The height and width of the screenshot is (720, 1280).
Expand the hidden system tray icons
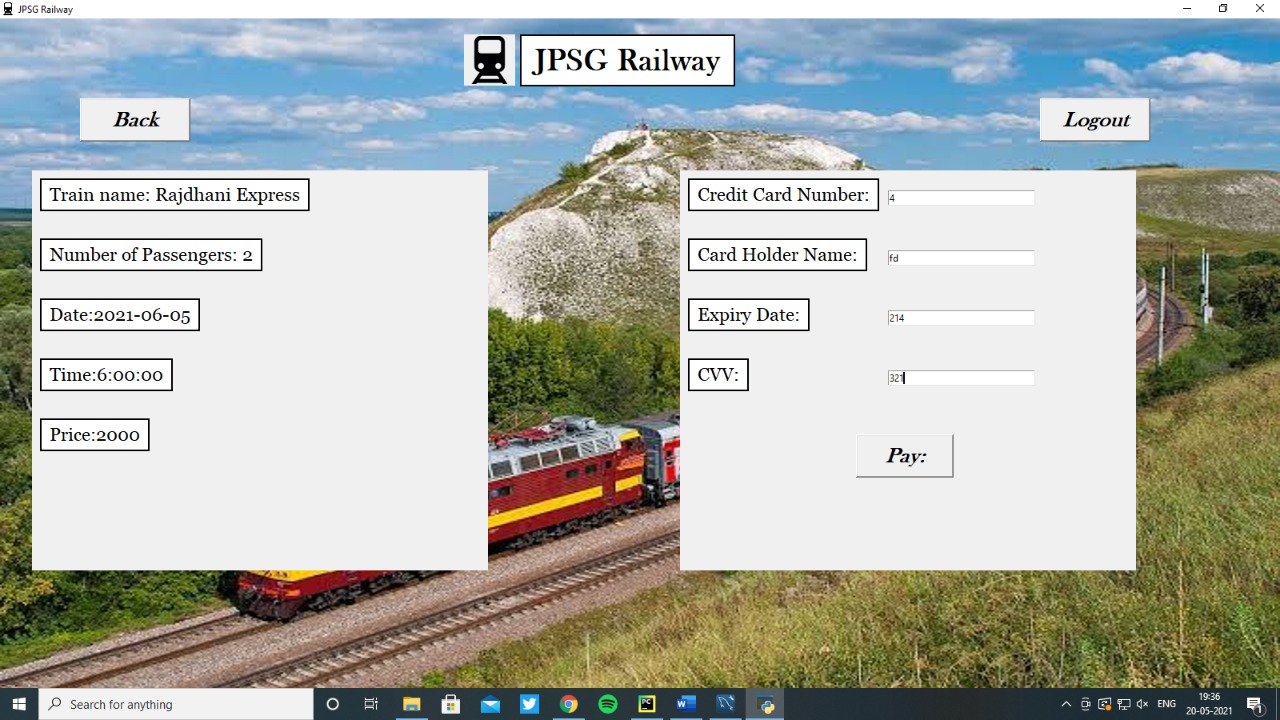[x=1066, y=703]
